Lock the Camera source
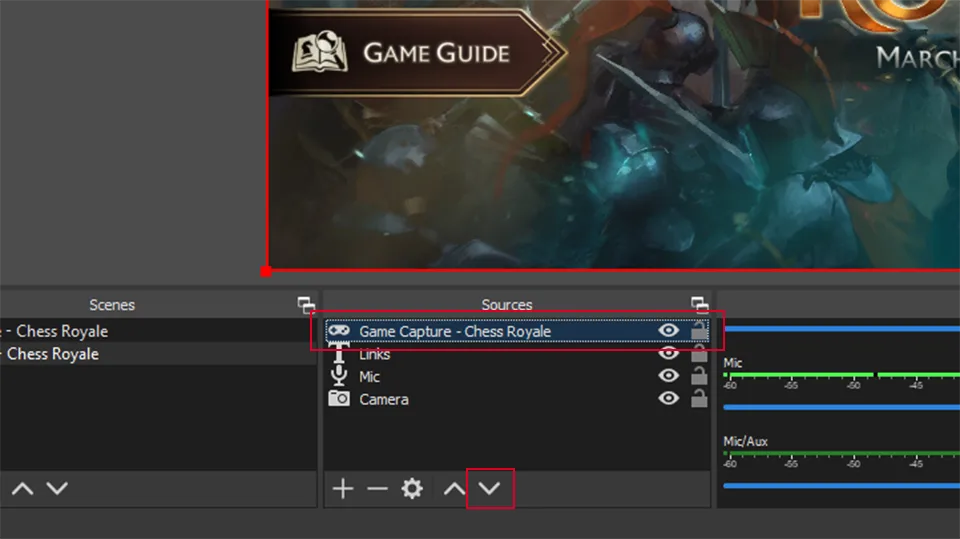Screen dimensions: 960x539 (x=699, y=398)
